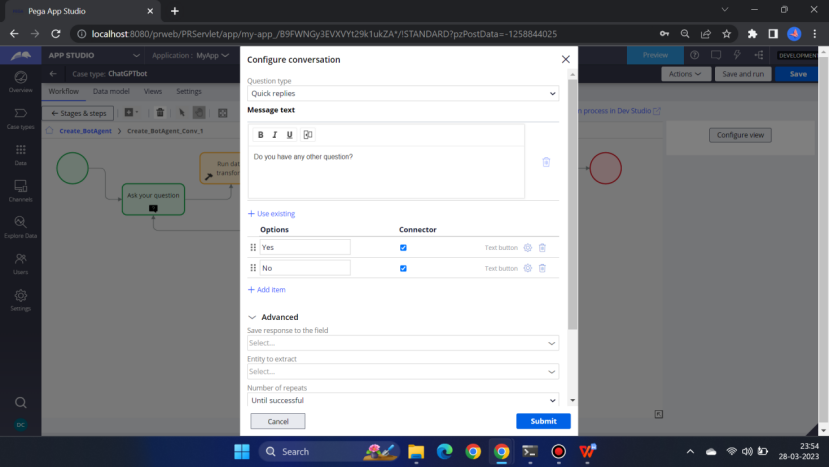Open Users in the left sidebar

pyautogui.click(x=21, y=264)
